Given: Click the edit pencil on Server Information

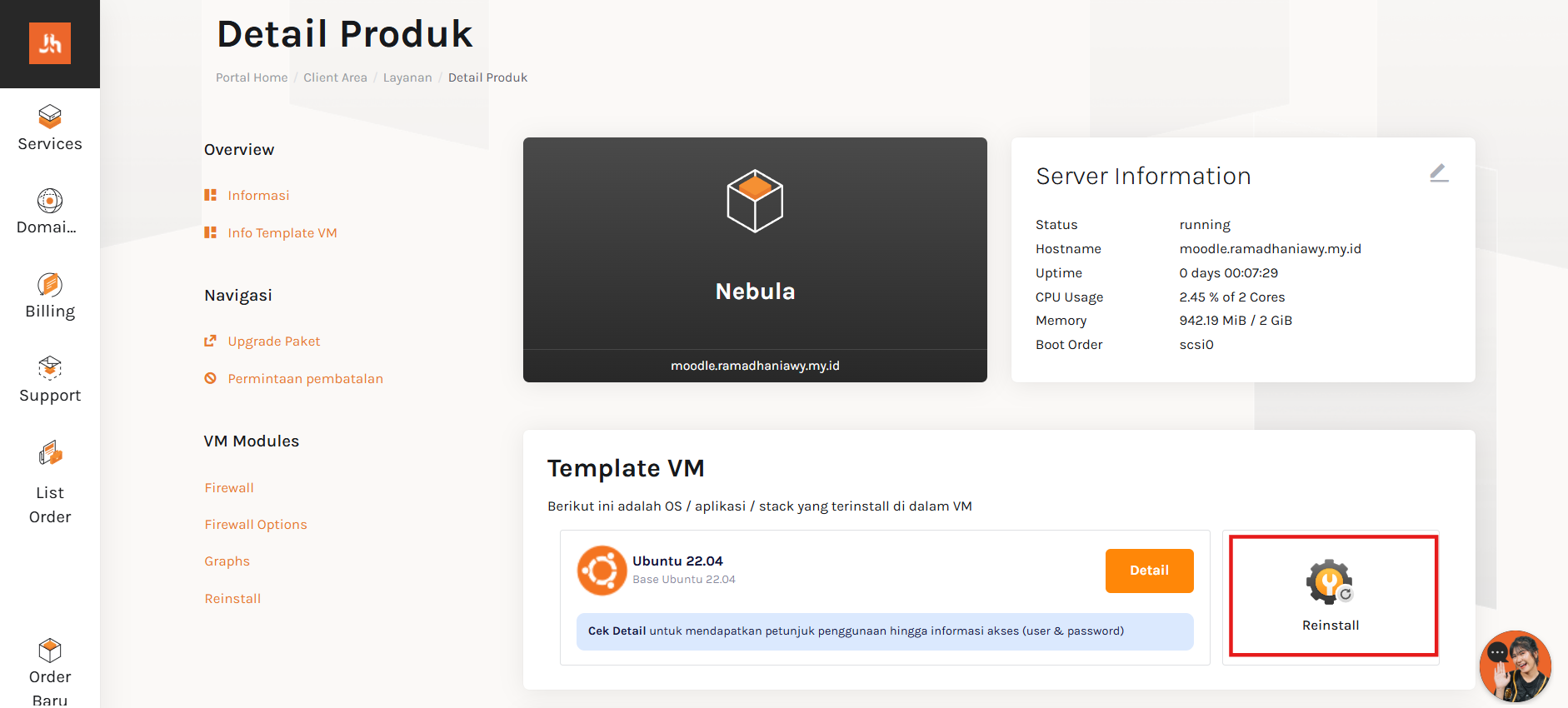Looking at the screenshot, I should (x=1439, y=172).
